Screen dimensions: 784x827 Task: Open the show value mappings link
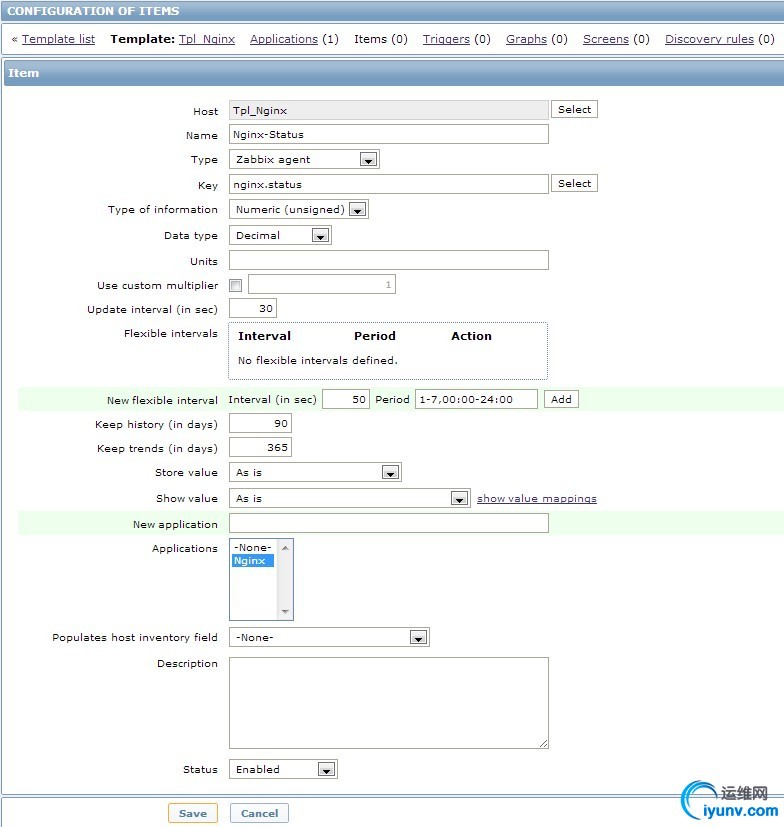(537, 498)
